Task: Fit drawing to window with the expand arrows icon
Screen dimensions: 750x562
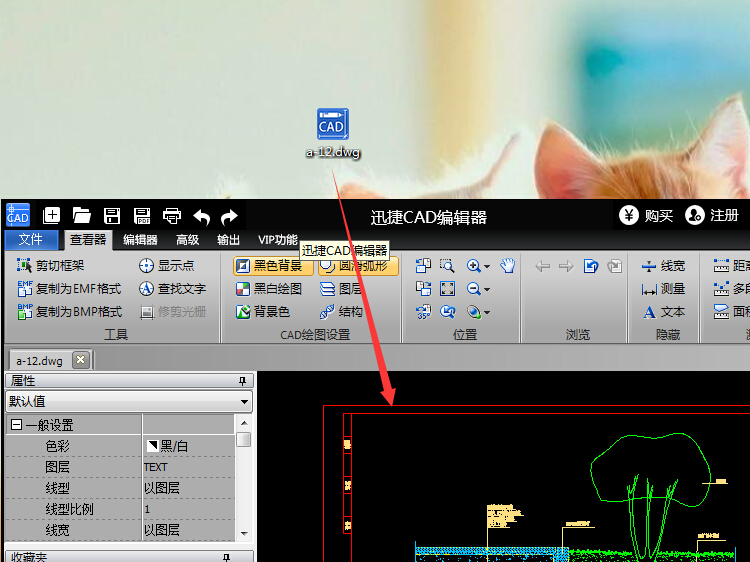Action: [447, 288]
